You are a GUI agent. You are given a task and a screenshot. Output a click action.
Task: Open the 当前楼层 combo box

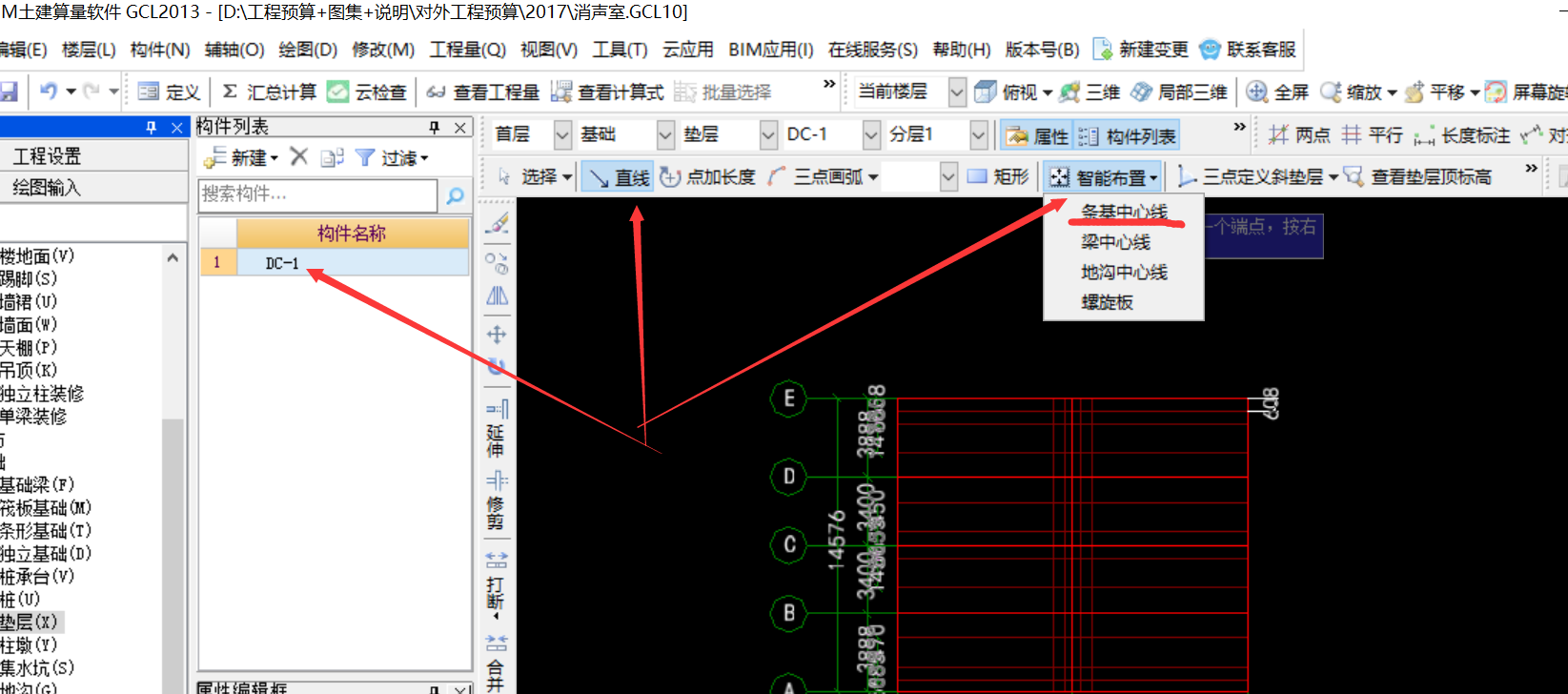click(x=909, y=92)
